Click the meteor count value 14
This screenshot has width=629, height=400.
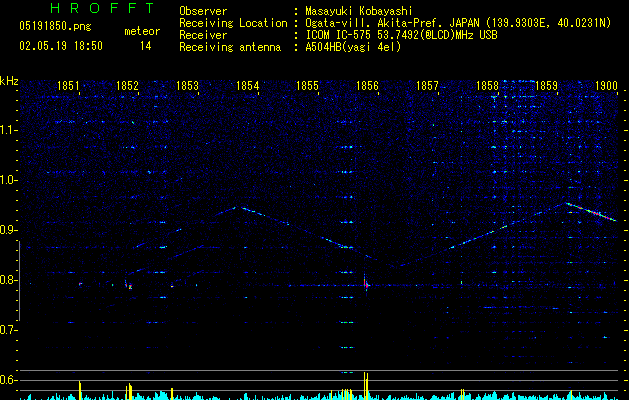coord(145,46)
